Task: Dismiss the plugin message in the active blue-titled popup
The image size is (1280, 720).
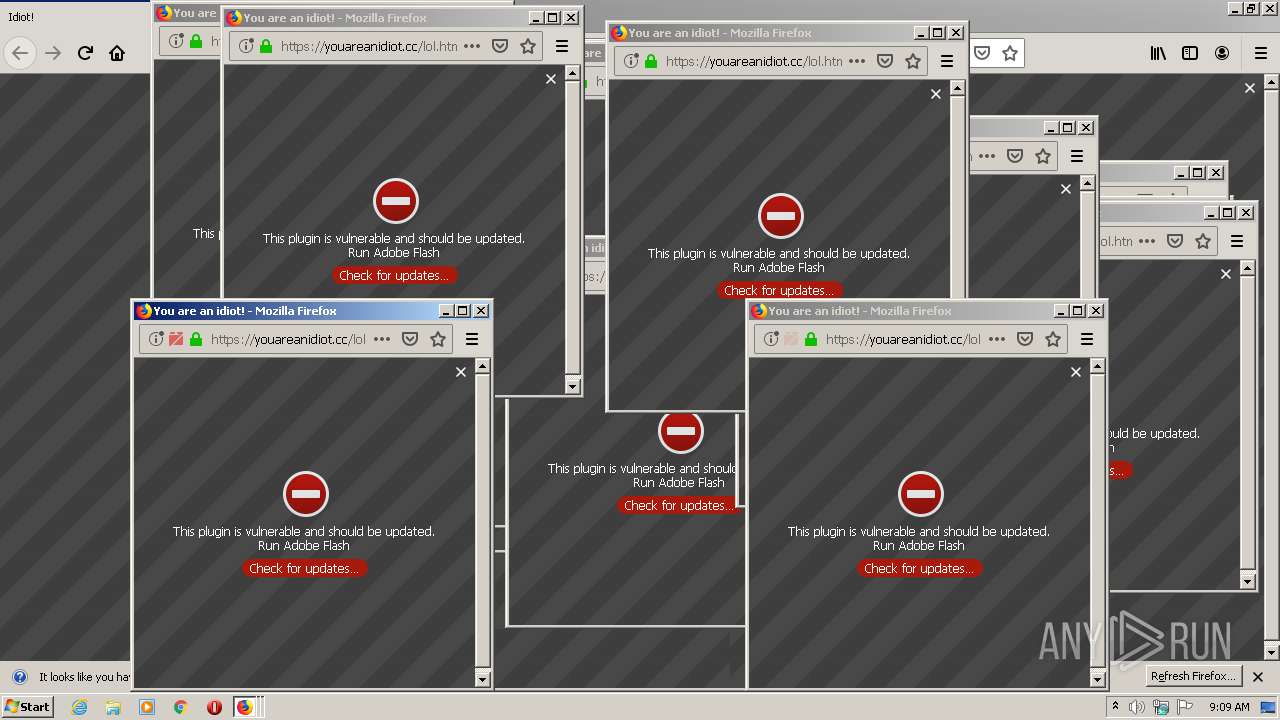Action: tap(461, 372)
